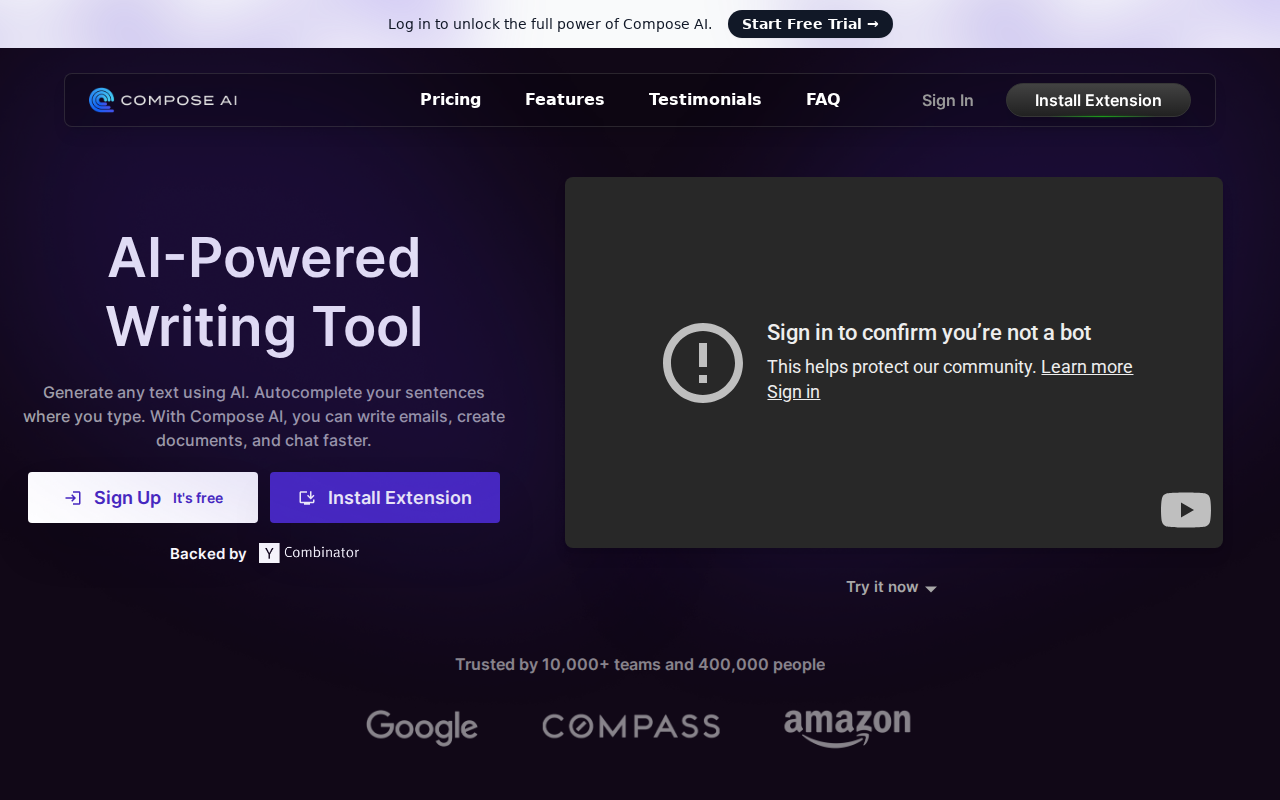This screenshot has width=1280, height=800.
Task: Click the Learn more link
Action: 1087,367
